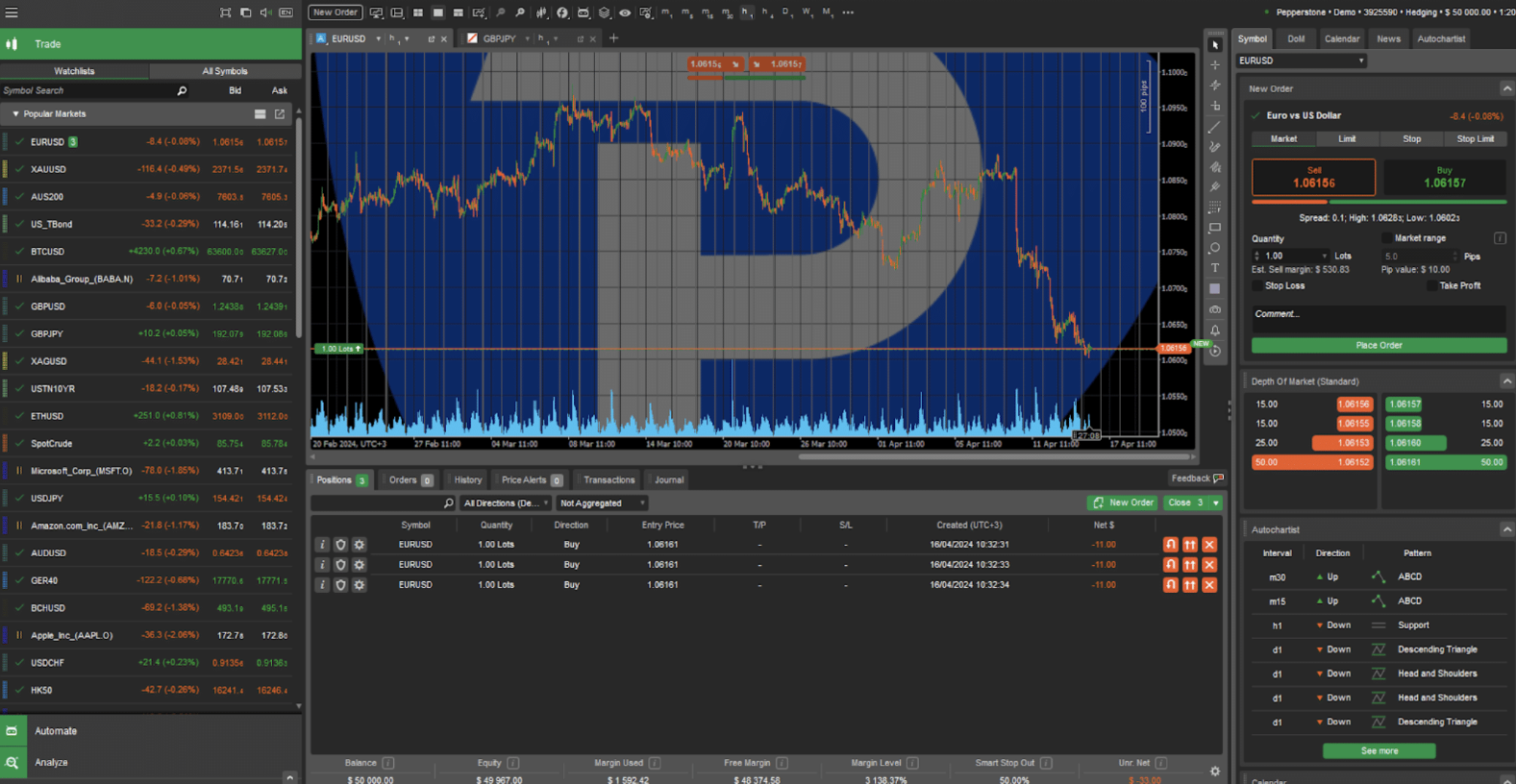The image size is (1516, 784).
Task: Click the Symbol Search input field
Action: coord(87,91)
